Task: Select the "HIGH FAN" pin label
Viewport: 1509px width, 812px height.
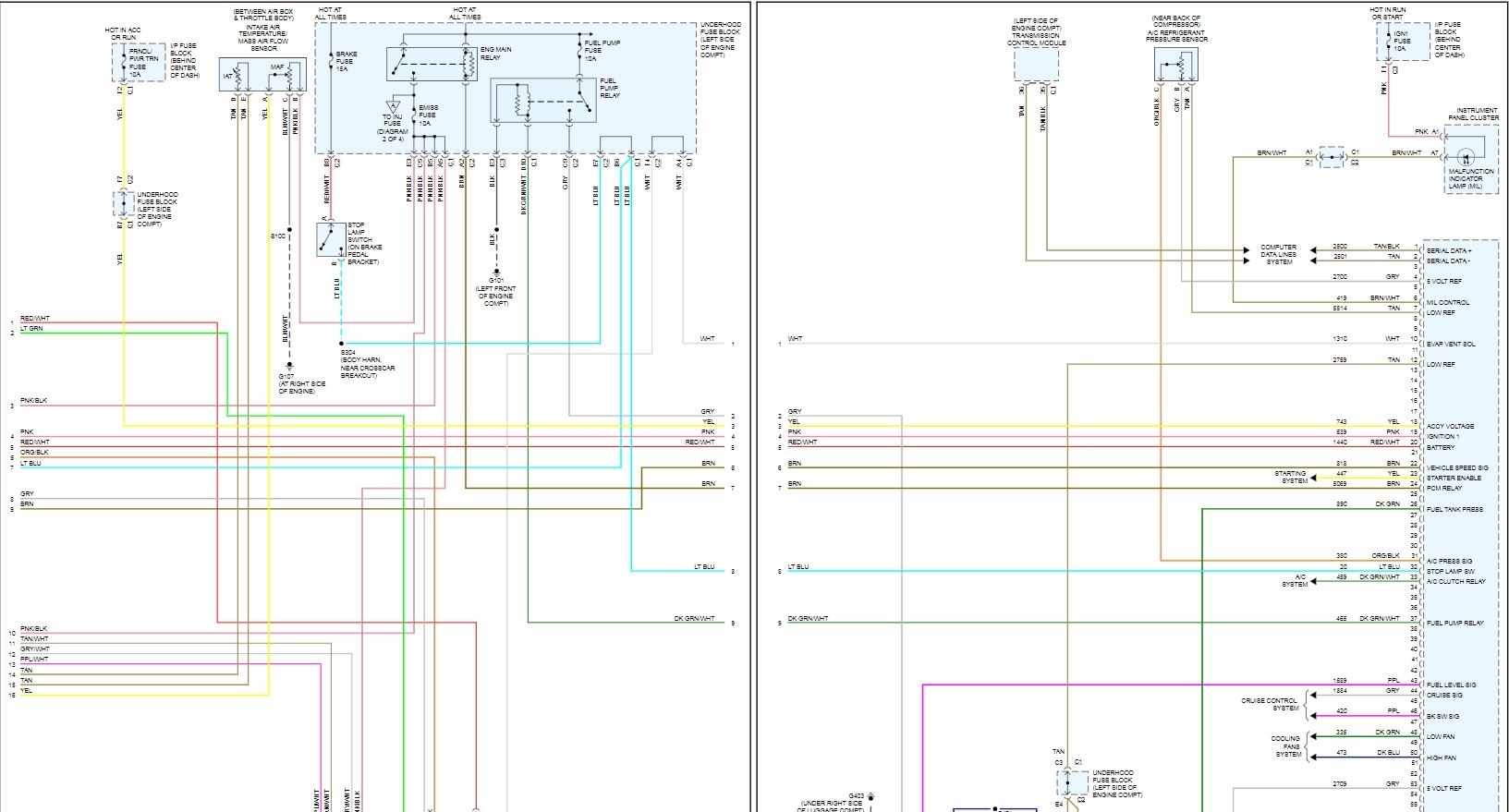Action: click(1442, 757)
